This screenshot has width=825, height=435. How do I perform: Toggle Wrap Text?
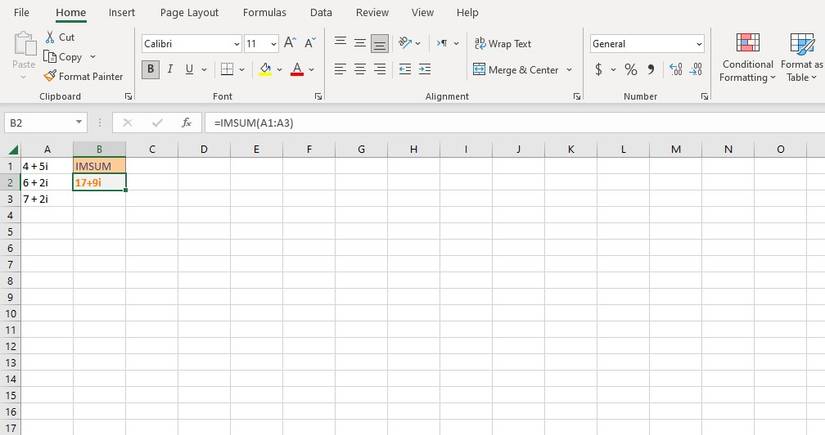tap(503, 44)
